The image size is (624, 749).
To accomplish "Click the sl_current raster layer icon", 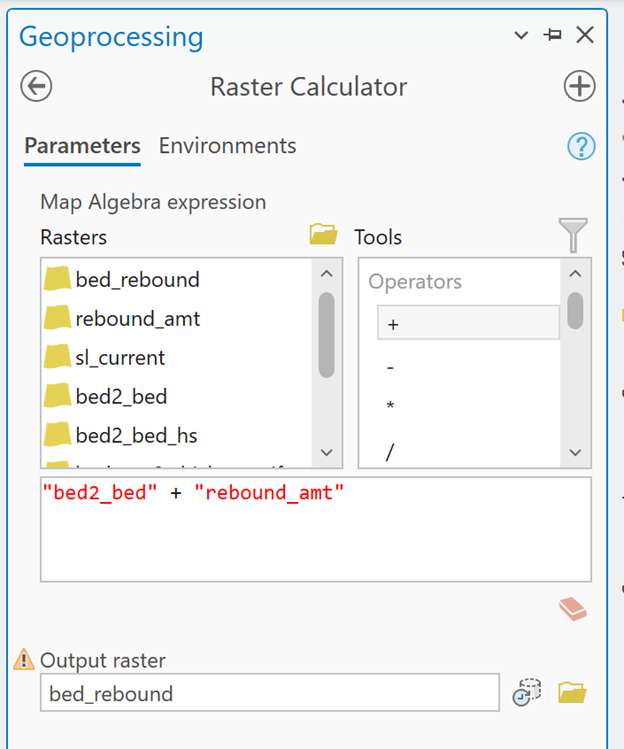I will point(57,357).
